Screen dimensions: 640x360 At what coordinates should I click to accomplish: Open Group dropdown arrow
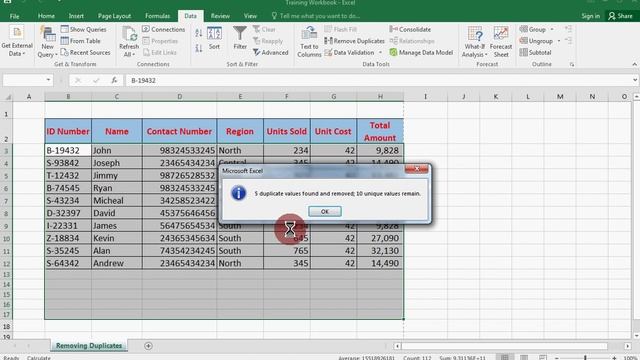click(552, 29)
